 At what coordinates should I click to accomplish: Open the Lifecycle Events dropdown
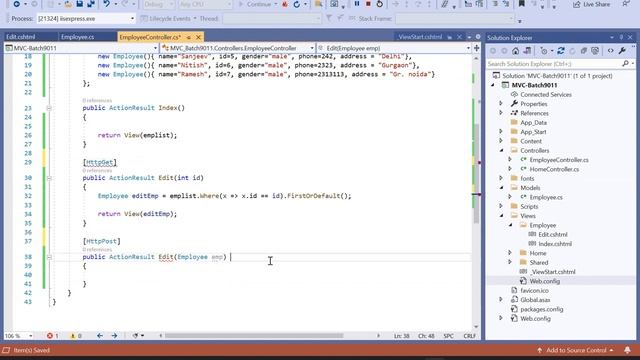click(168, 19)
